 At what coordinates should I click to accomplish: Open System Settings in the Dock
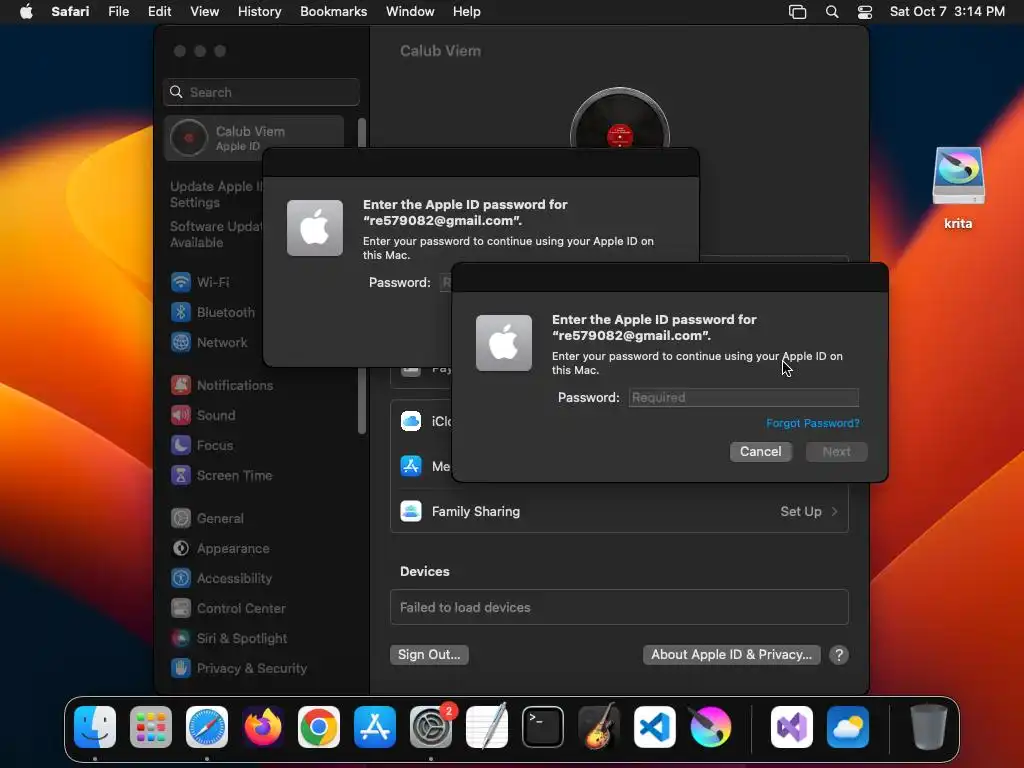431,727
